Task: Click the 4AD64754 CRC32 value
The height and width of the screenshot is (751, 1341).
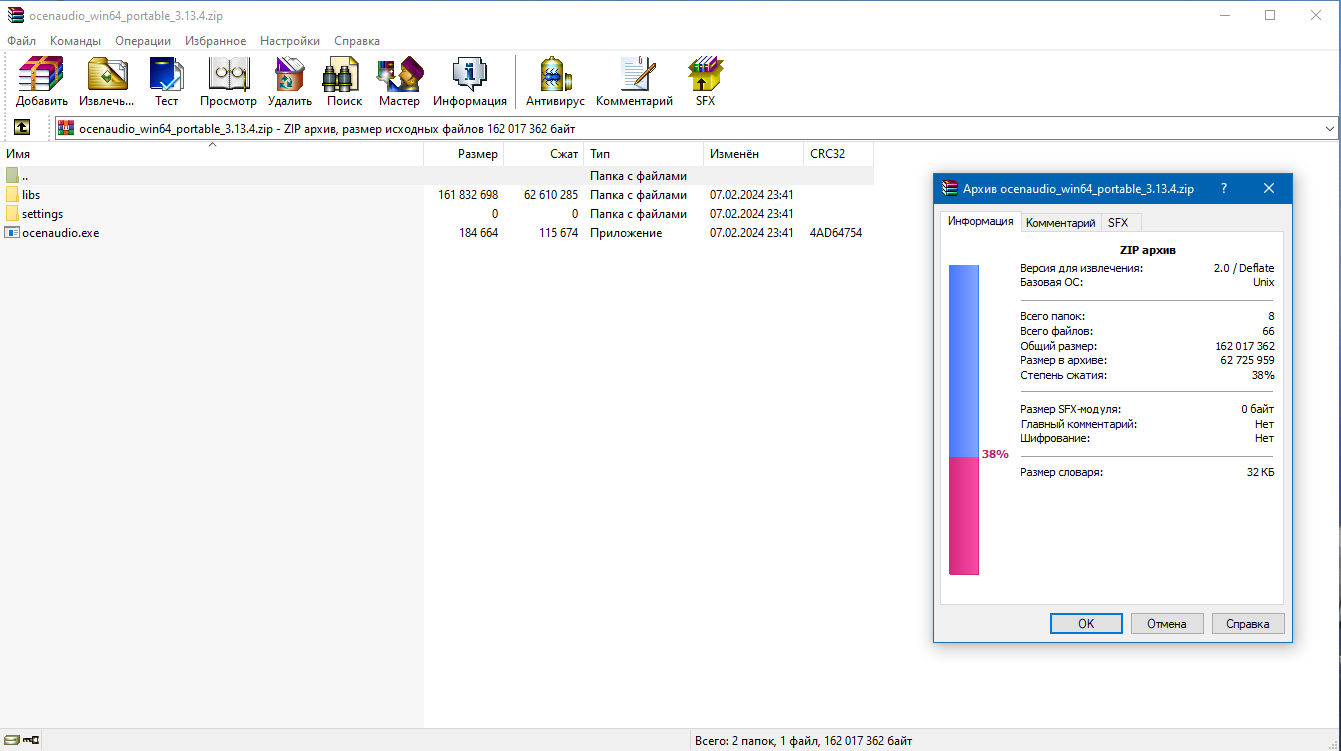Action: click(836, 233)
